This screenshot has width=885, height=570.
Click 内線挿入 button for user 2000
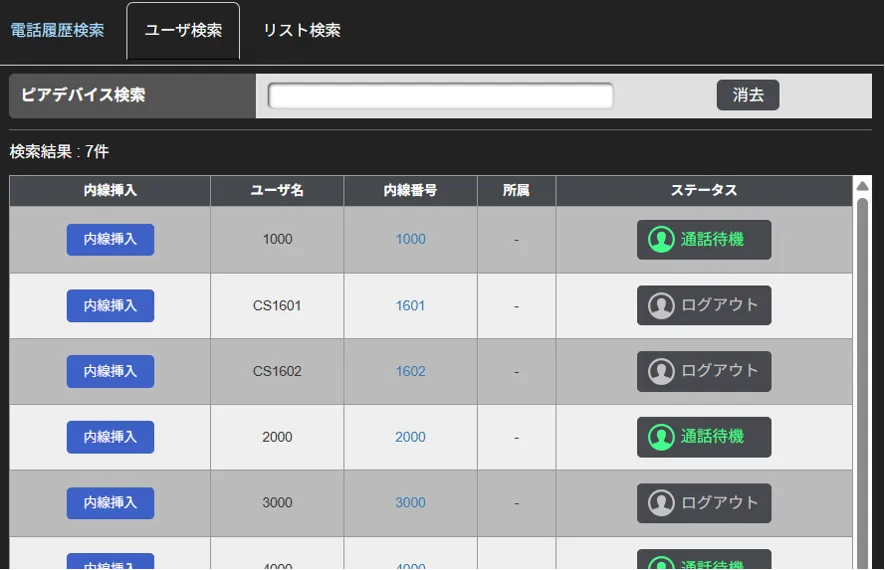point(110,437)
